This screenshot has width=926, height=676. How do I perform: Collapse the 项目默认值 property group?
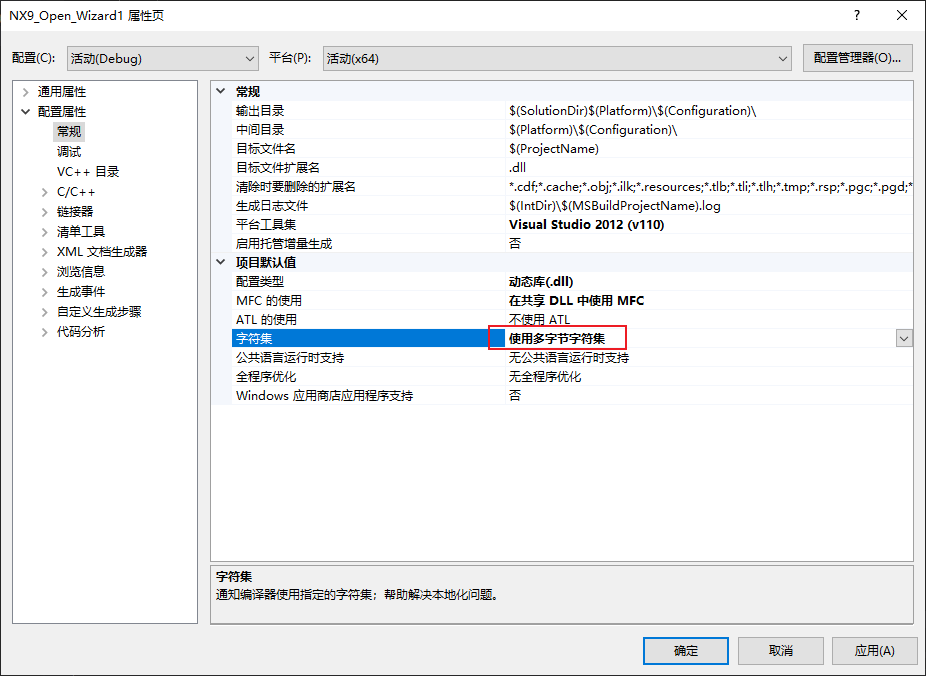(221, 262)
